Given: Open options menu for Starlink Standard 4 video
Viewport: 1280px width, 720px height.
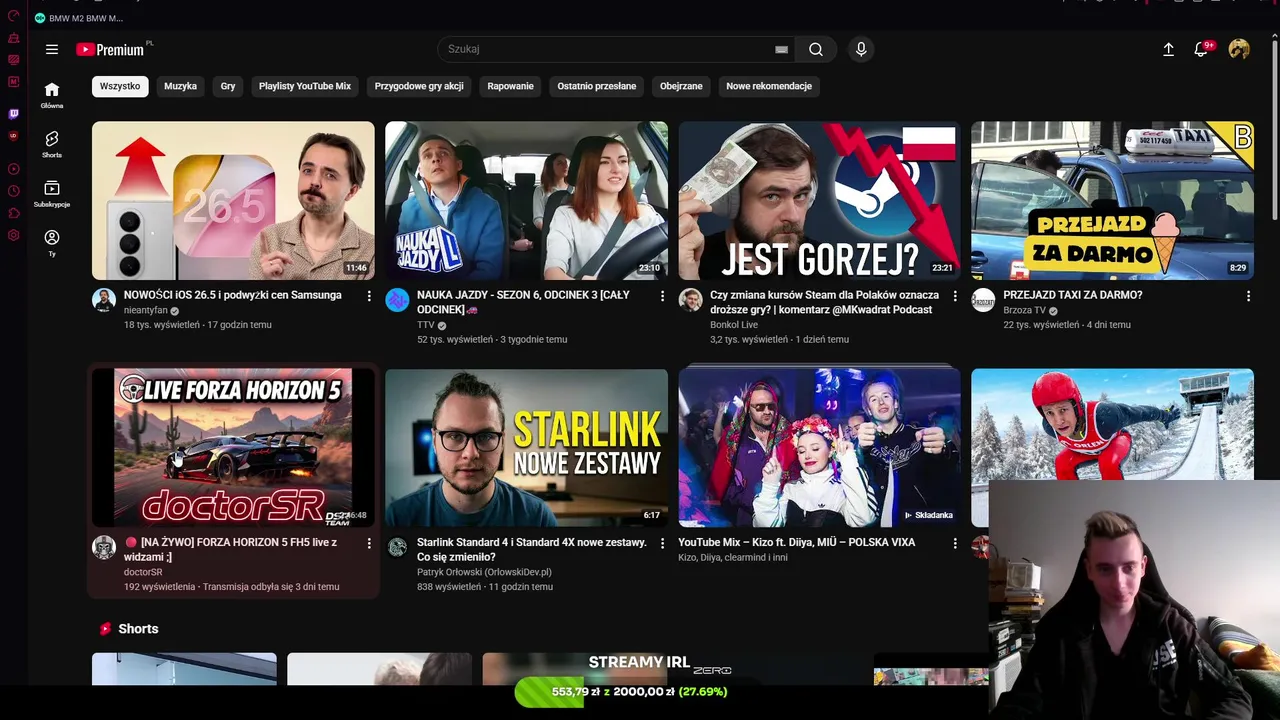Looking at the screenshot, I should [662, 543].
